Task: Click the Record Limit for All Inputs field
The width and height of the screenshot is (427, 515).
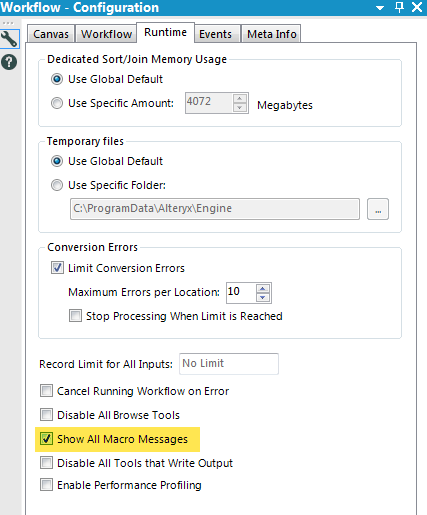Action: coord(229,364)
